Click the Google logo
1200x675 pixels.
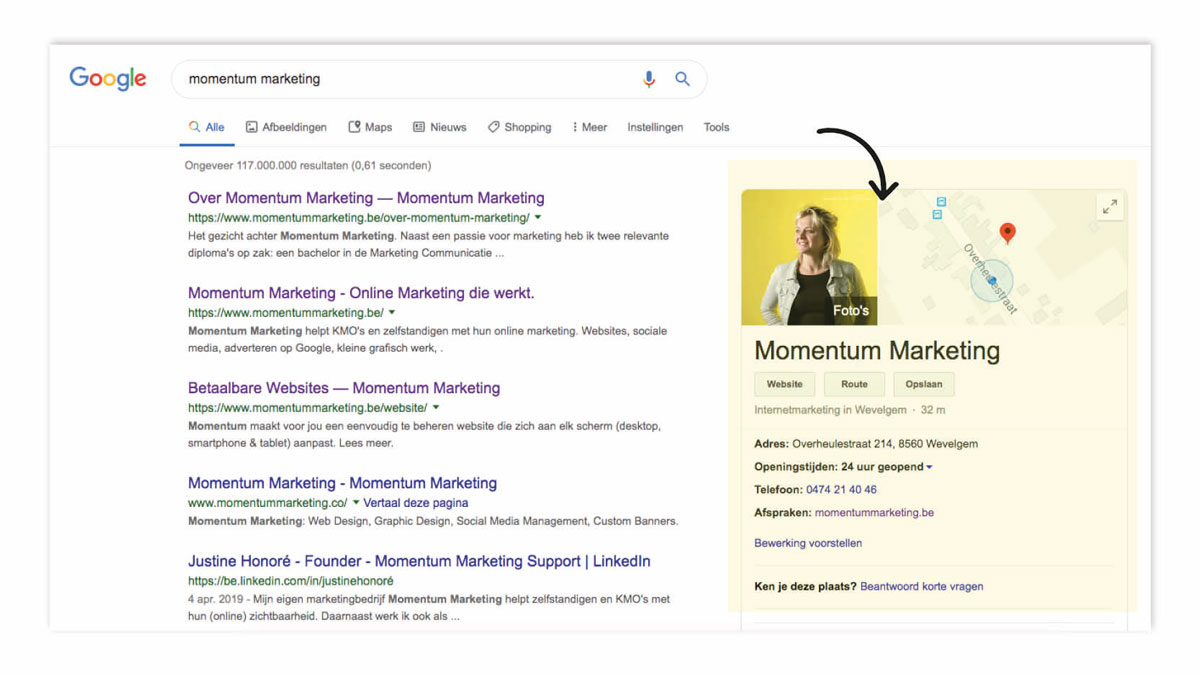[108, 79]
